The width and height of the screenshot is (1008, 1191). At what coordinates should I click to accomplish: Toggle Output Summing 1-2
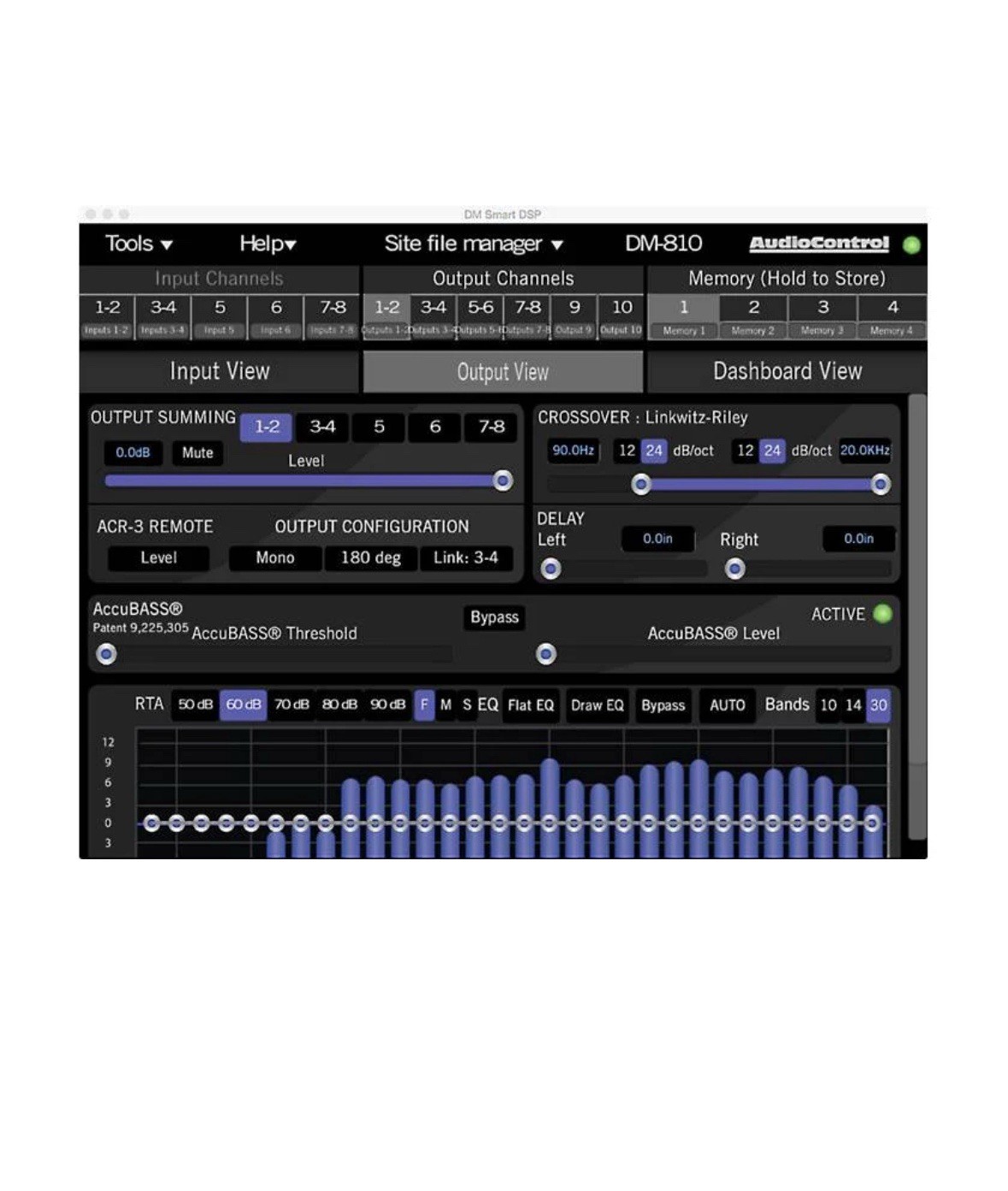point(267,427)
